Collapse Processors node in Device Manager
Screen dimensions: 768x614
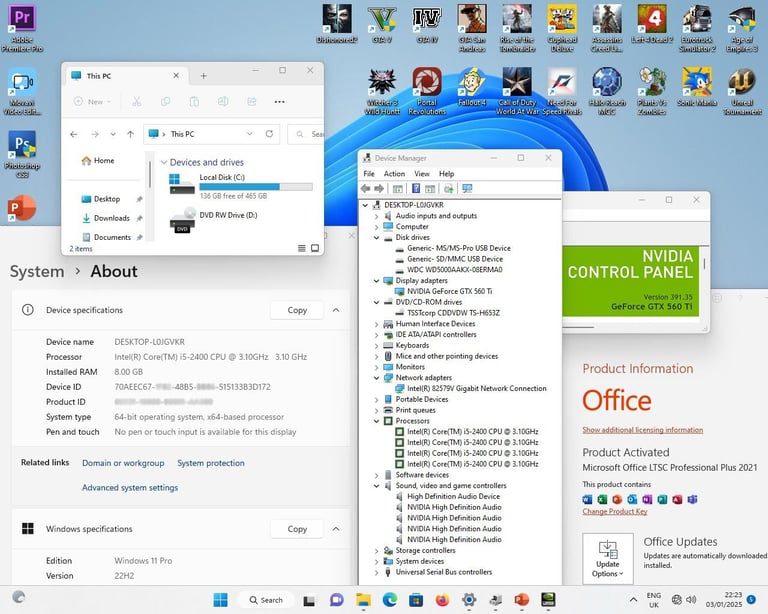coord(376,421)
